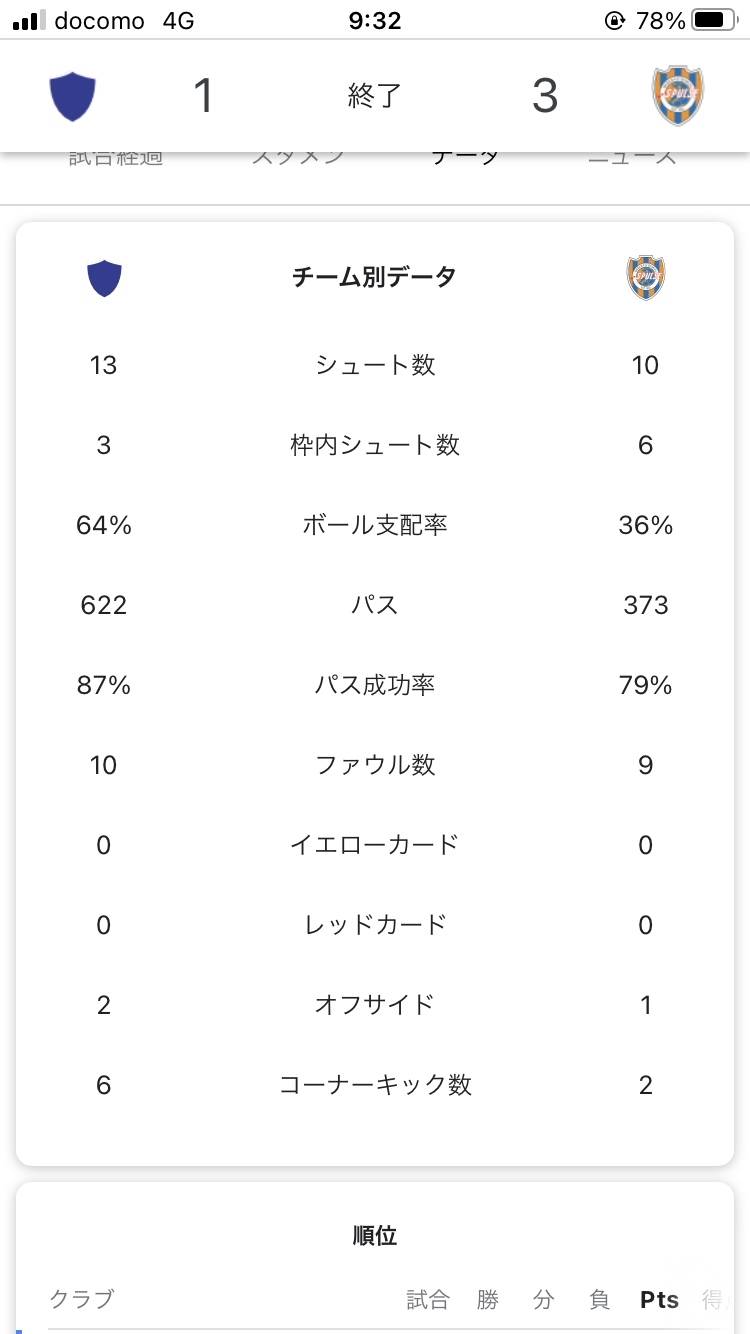Open the S-Pulse team in data card

(646, 278)
